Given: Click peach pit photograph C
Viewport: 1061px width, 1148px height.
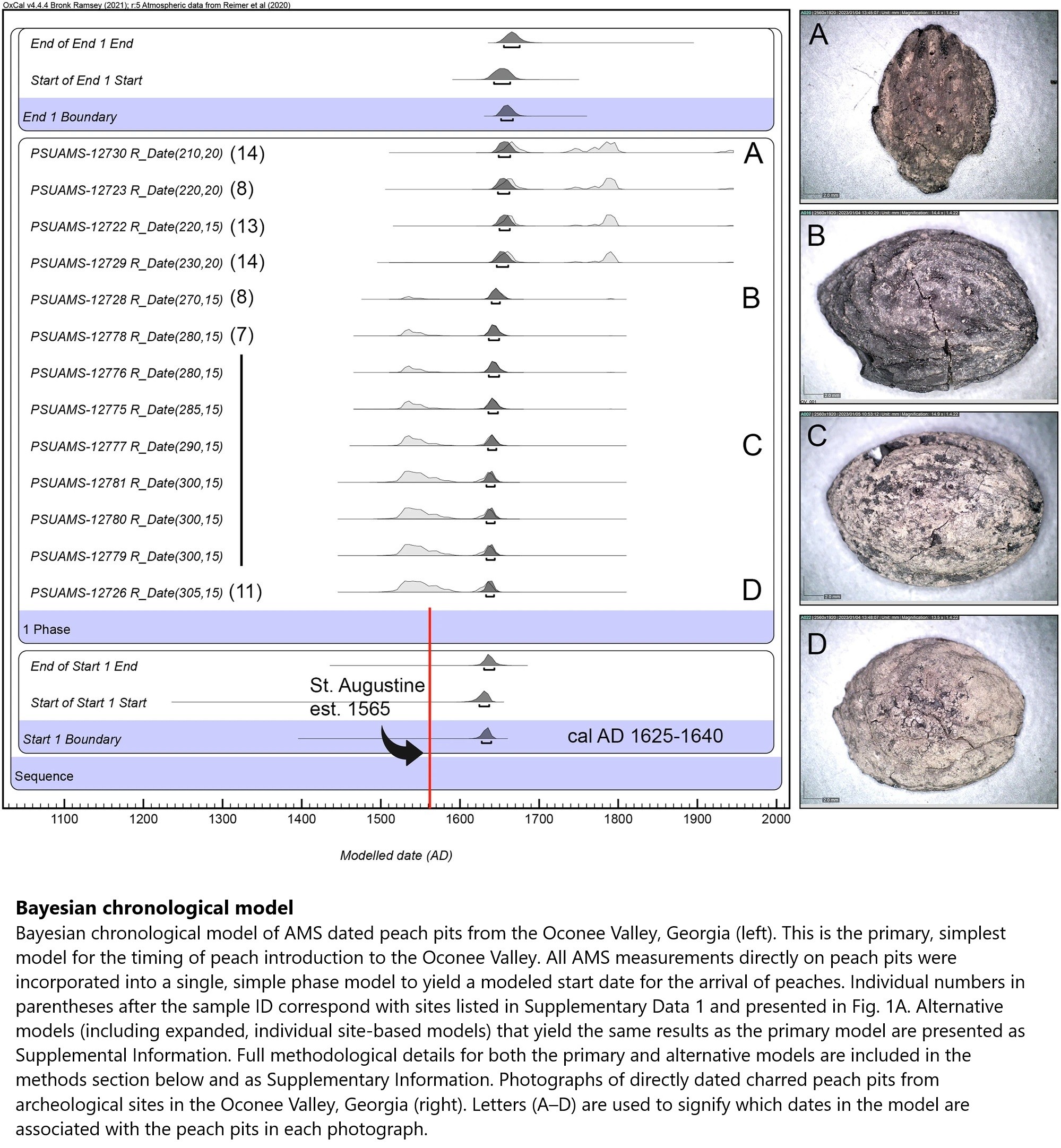Looking at the screenshot, I should pyautogui.click(x=928, y=508).
